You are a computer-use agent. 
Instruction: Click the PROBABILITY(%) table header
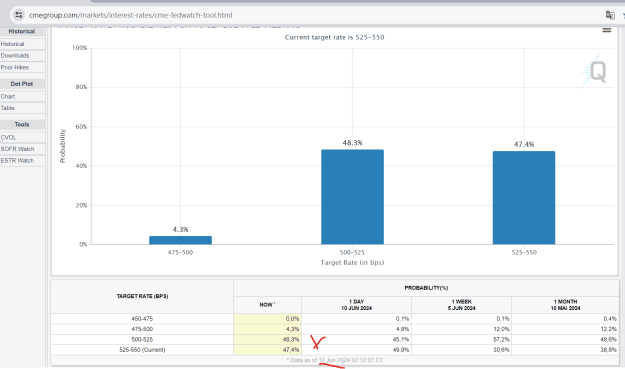(426, 288)
